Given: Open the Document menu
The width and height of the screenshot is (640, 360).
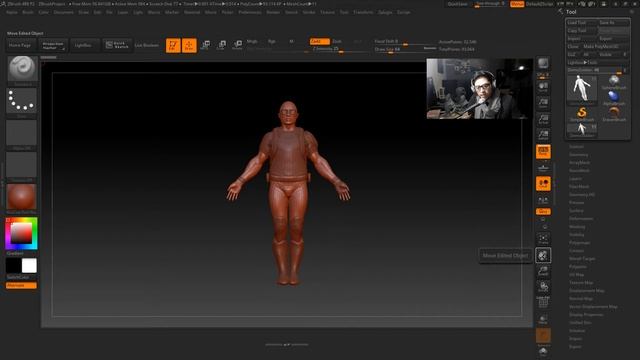Looking at the screenshot, I should [64, 12].
